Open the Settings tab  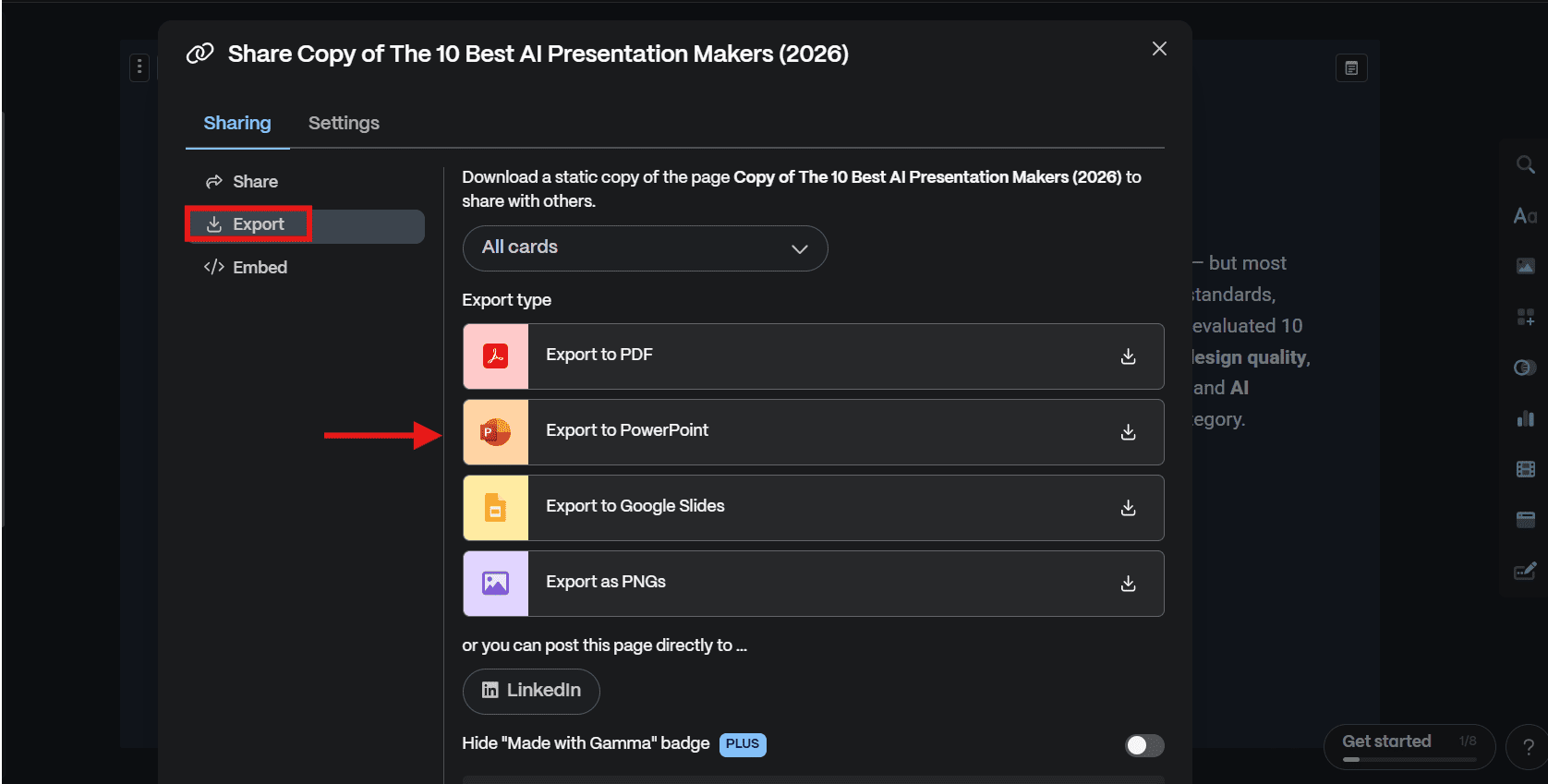(344, 123)
